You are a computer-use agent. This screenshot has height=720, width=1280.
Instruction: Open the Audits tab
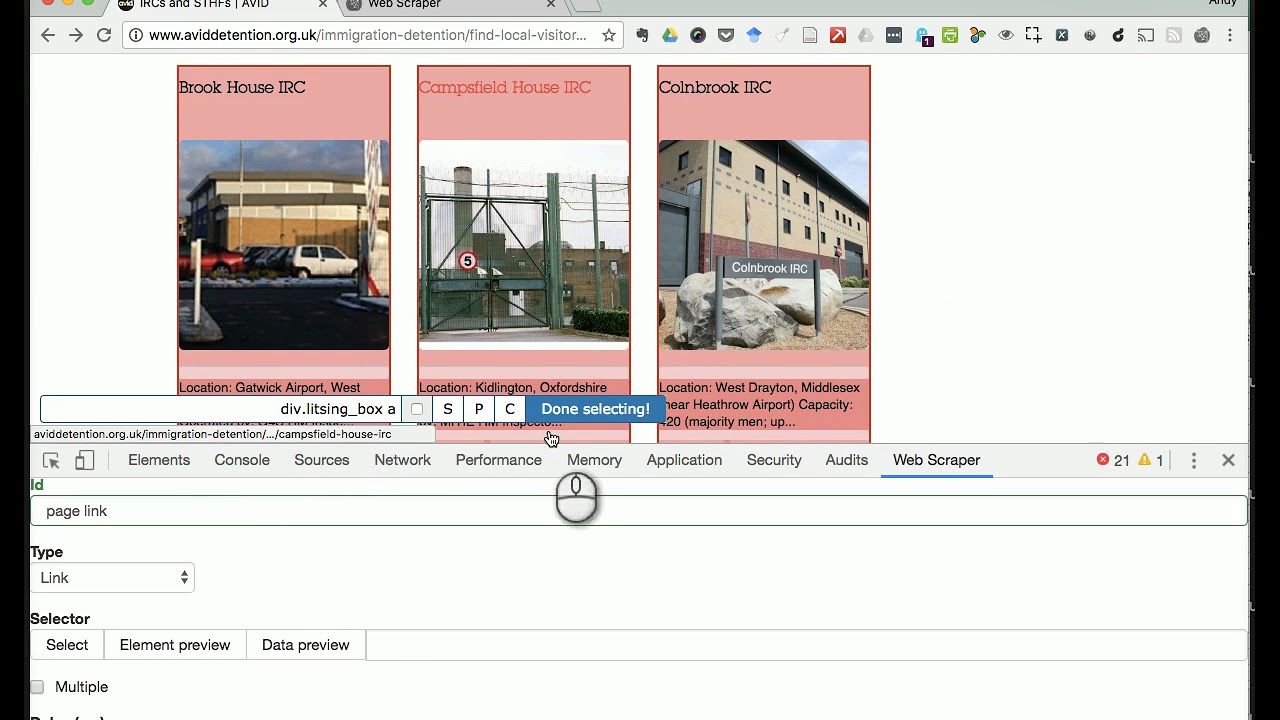coord(847,460)
